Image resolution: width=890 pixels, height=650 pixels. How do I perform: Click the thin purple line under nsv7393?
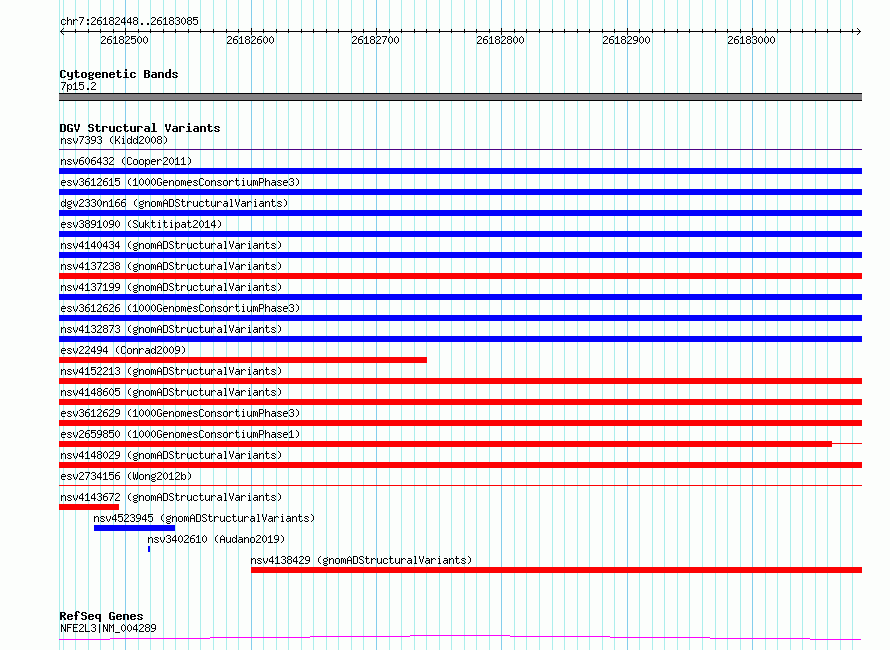(460, 150)
